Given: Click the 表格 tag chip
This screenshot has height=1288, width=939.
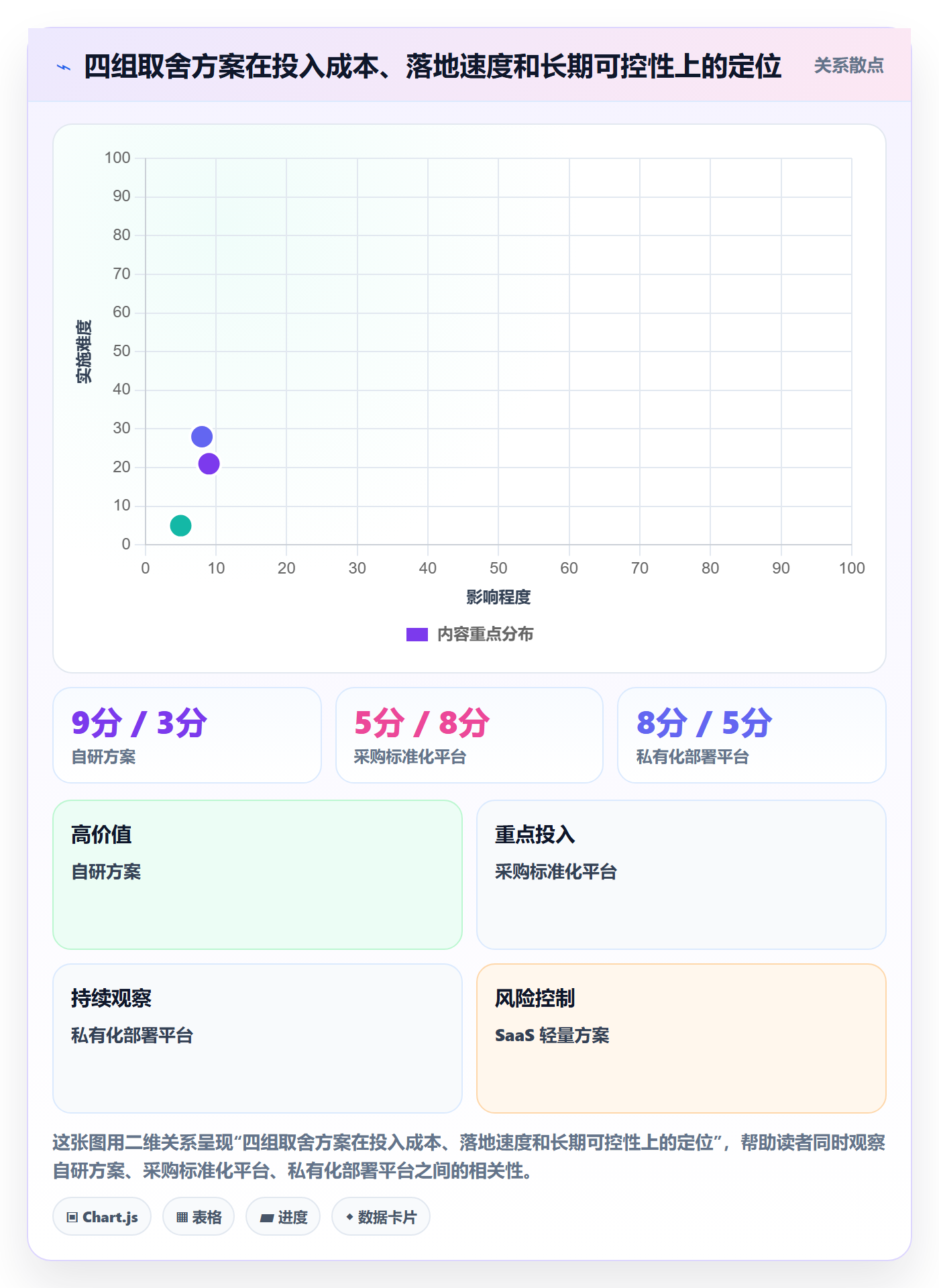Looking at the screenshot, I should (x=199, y=1217).
